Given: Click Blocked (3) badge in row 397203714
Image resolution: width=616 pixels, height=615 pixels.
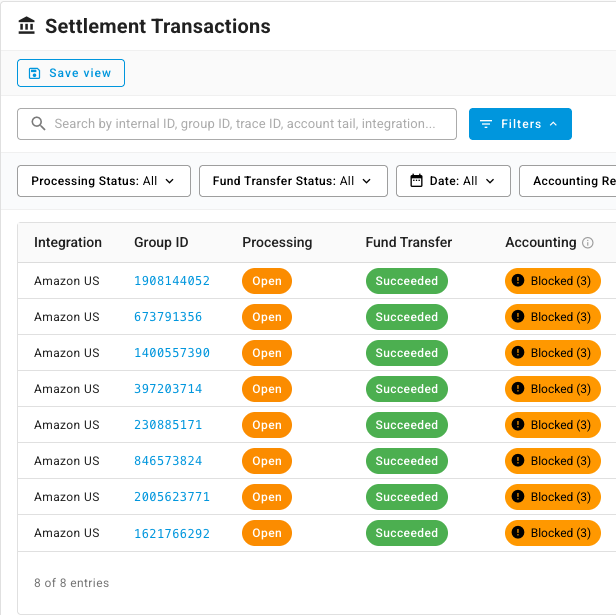Looking at the screenshot, I should (x=553, y=389).
